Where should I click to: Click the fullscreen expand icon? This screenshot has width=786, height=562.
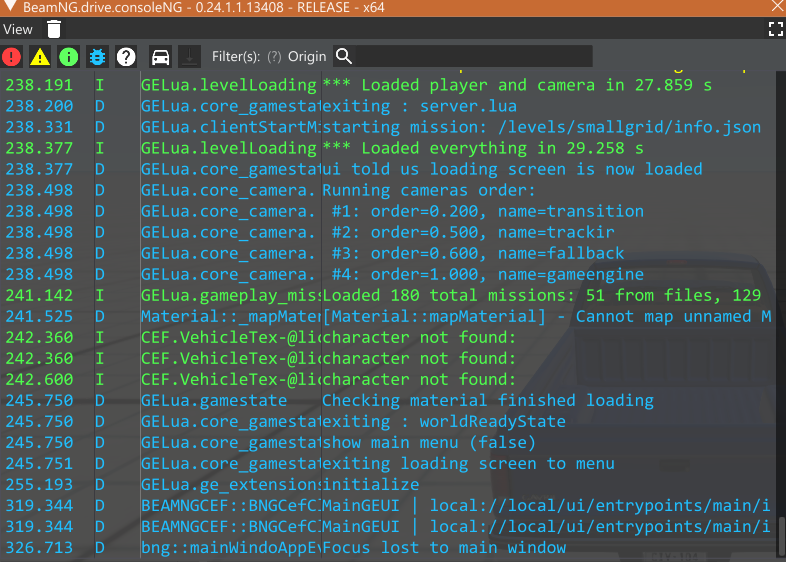(775, 29)
